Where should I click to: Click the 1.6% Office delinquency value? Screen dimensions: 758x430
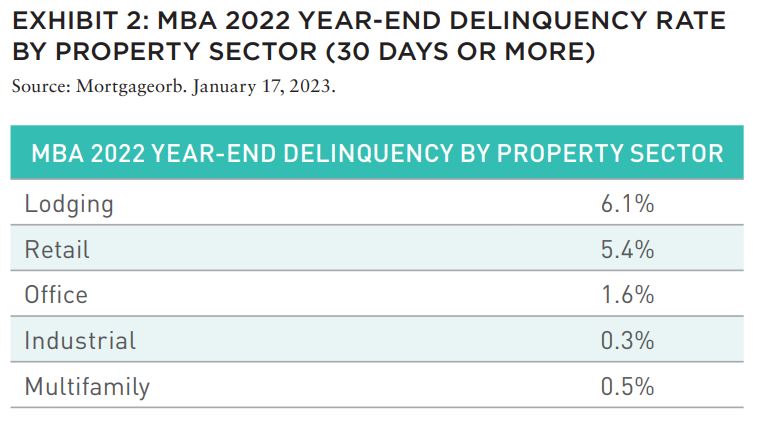pyautogui.click(x=627, y=295)
